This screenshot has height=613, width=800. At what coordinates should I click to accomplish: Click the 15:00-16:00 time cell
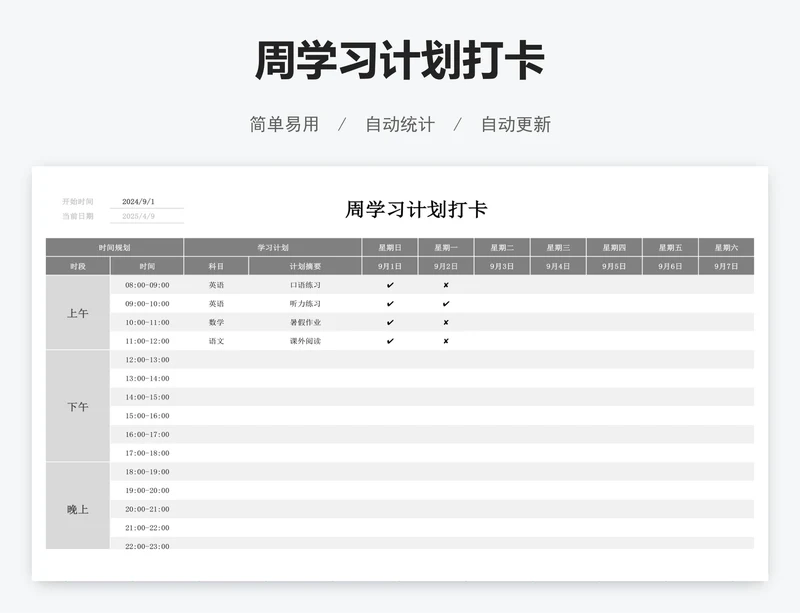point(147,415)
